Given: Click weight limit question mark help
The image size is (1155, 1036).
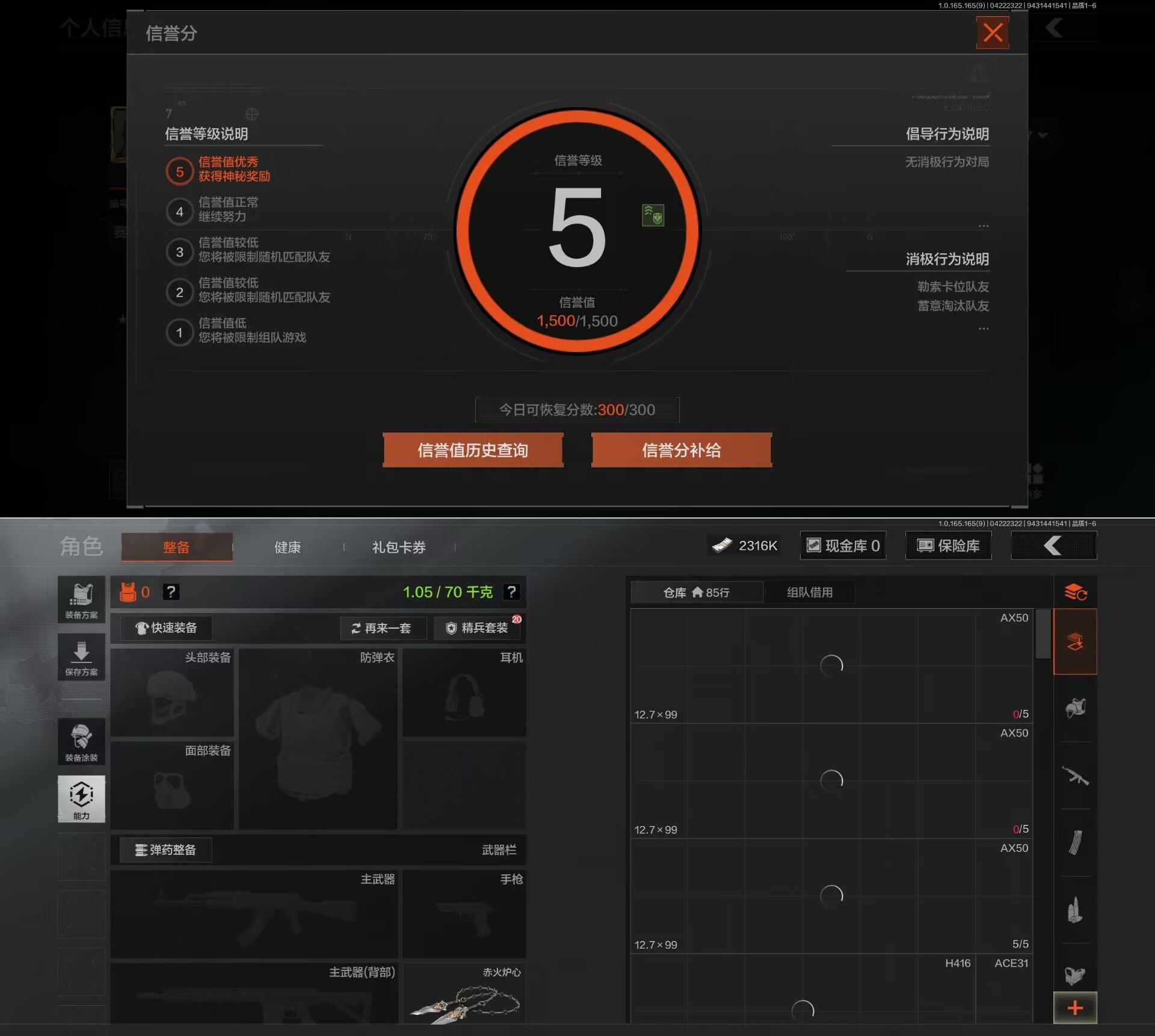Looking at the screenshot, I should tap(511, 592).
